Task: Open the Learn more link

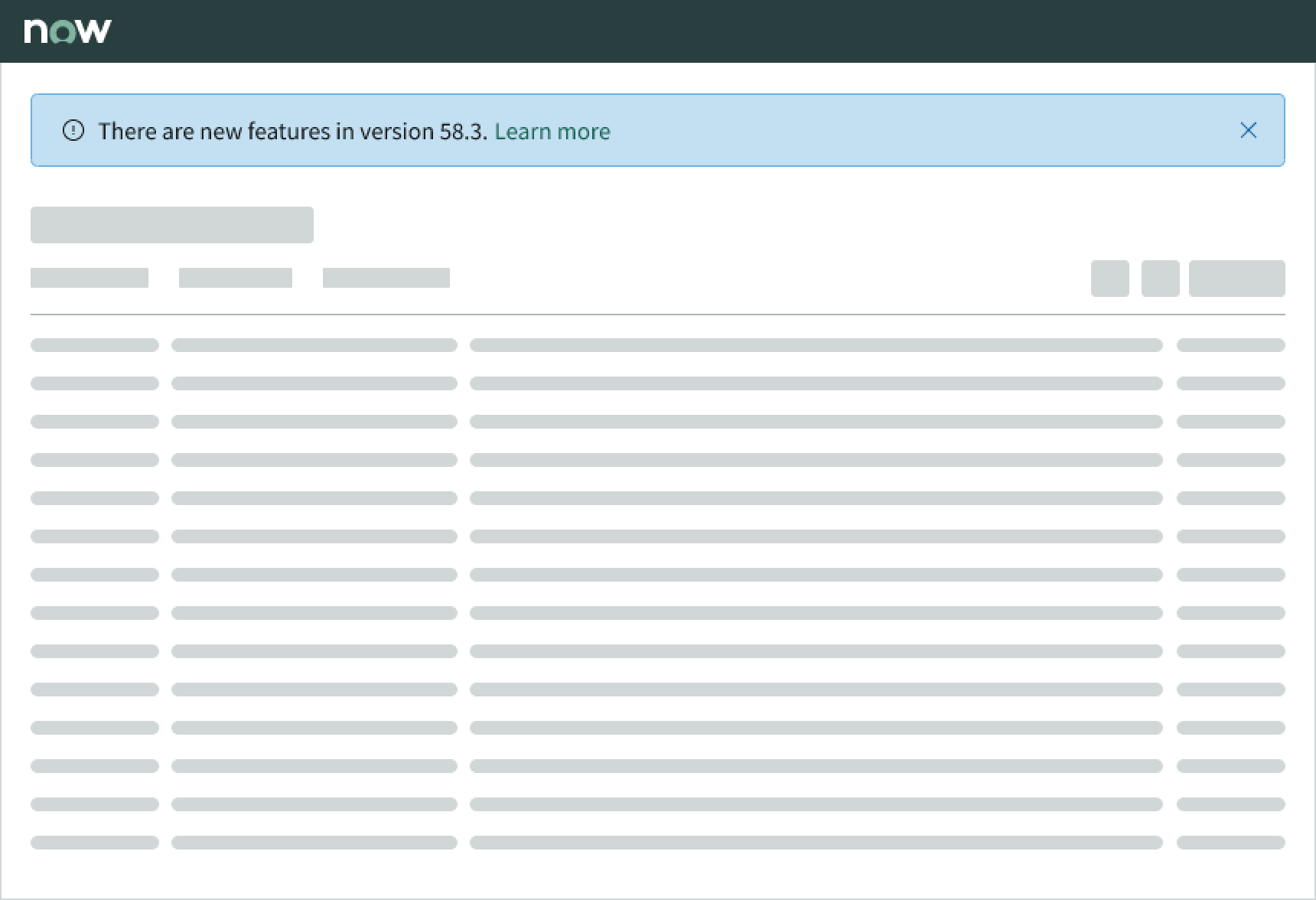Action: click(552, 132)
